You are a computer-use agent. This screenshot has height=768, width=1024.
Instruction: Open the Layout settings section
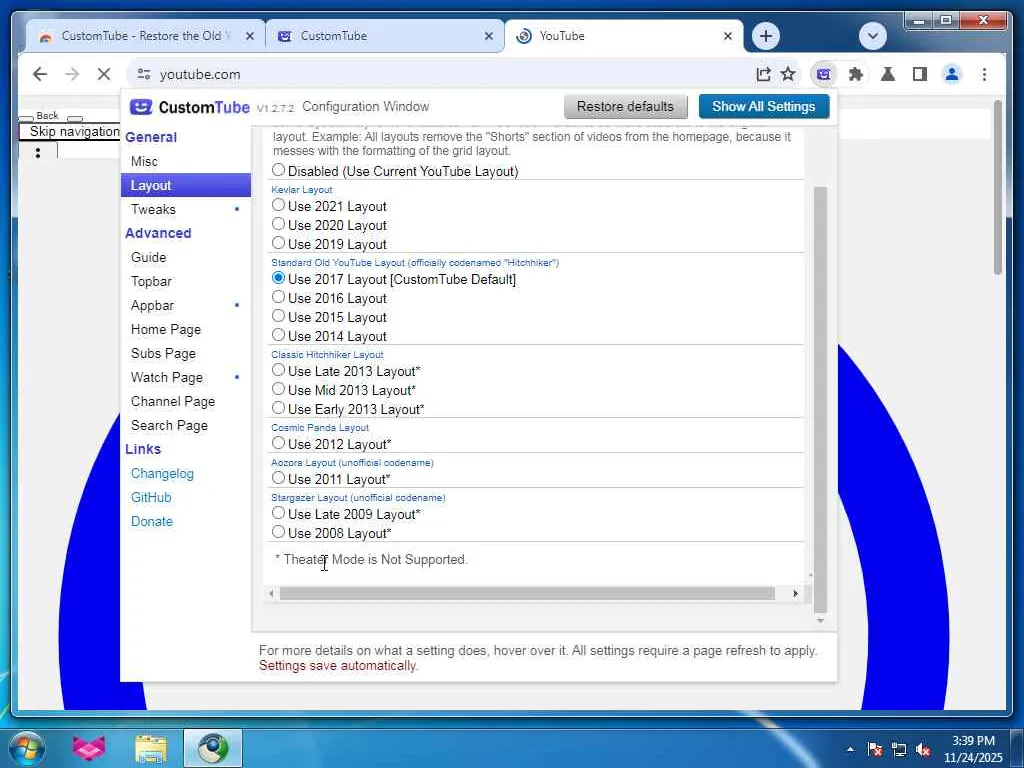tap(185, 185)
